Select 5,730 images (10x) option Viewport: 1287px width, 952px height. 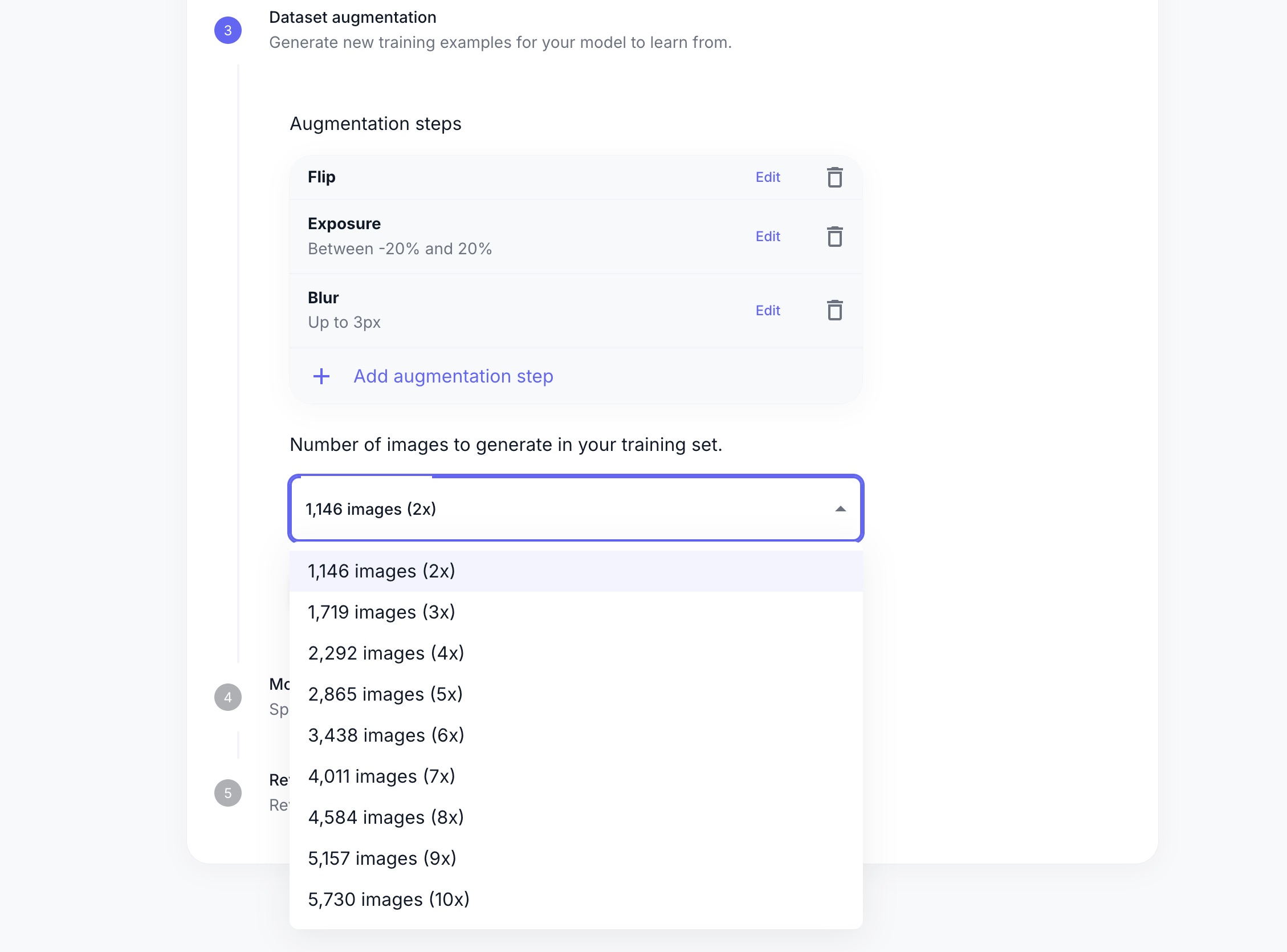click(x=388, y=899)
